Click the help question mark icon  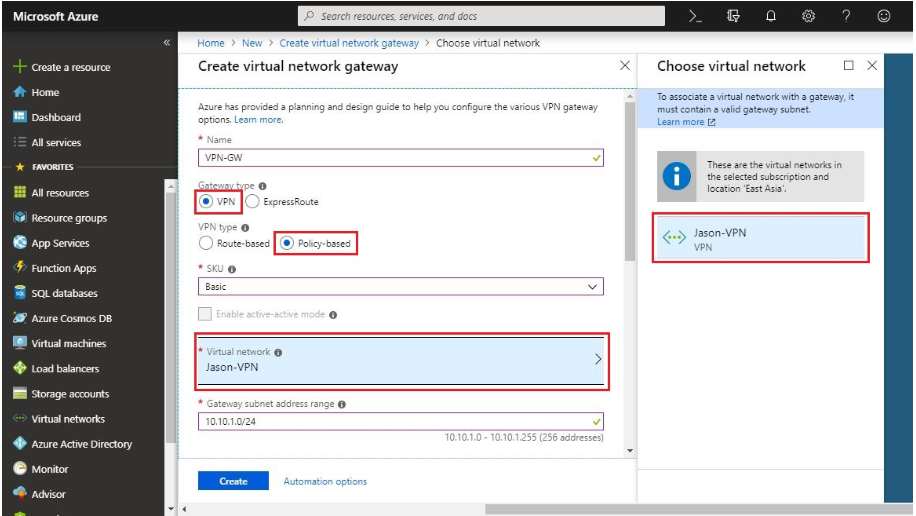coord(846,16)
